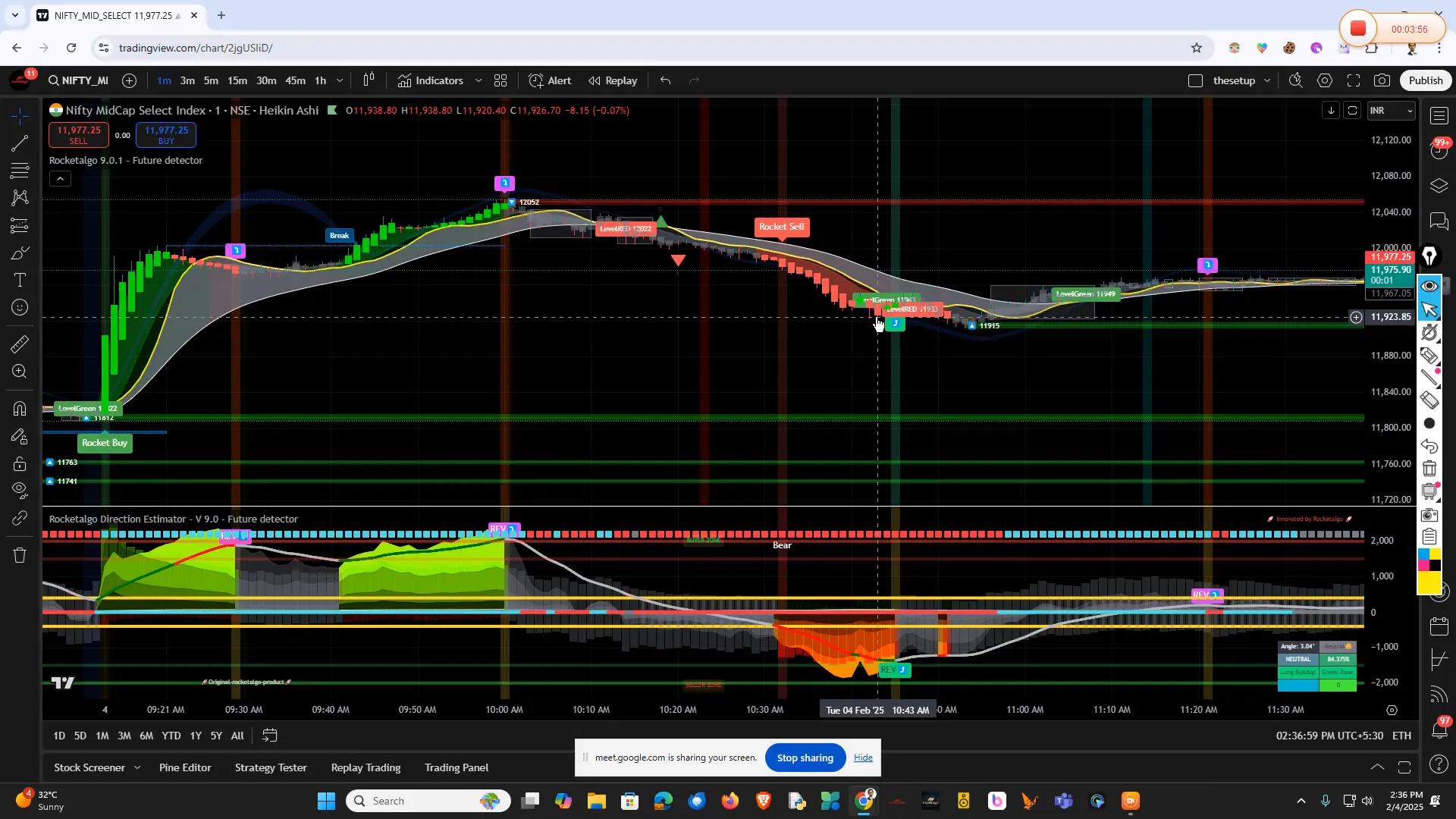The width and height of the screenshot is (1456, 819).
Task: Select the Emoji sticker tool
Action: pos(19,307)
